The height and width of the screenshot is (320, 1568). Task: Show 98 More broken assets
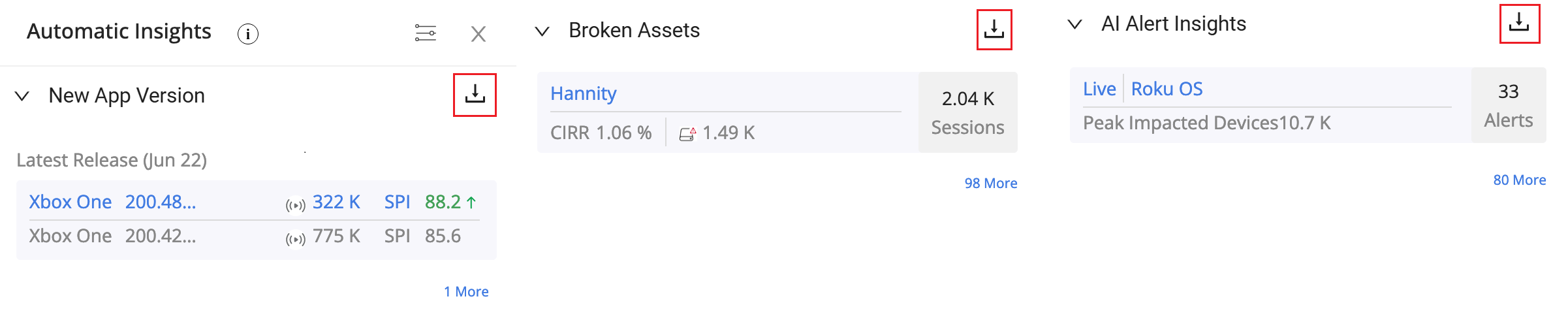click(x=990, y=184)
